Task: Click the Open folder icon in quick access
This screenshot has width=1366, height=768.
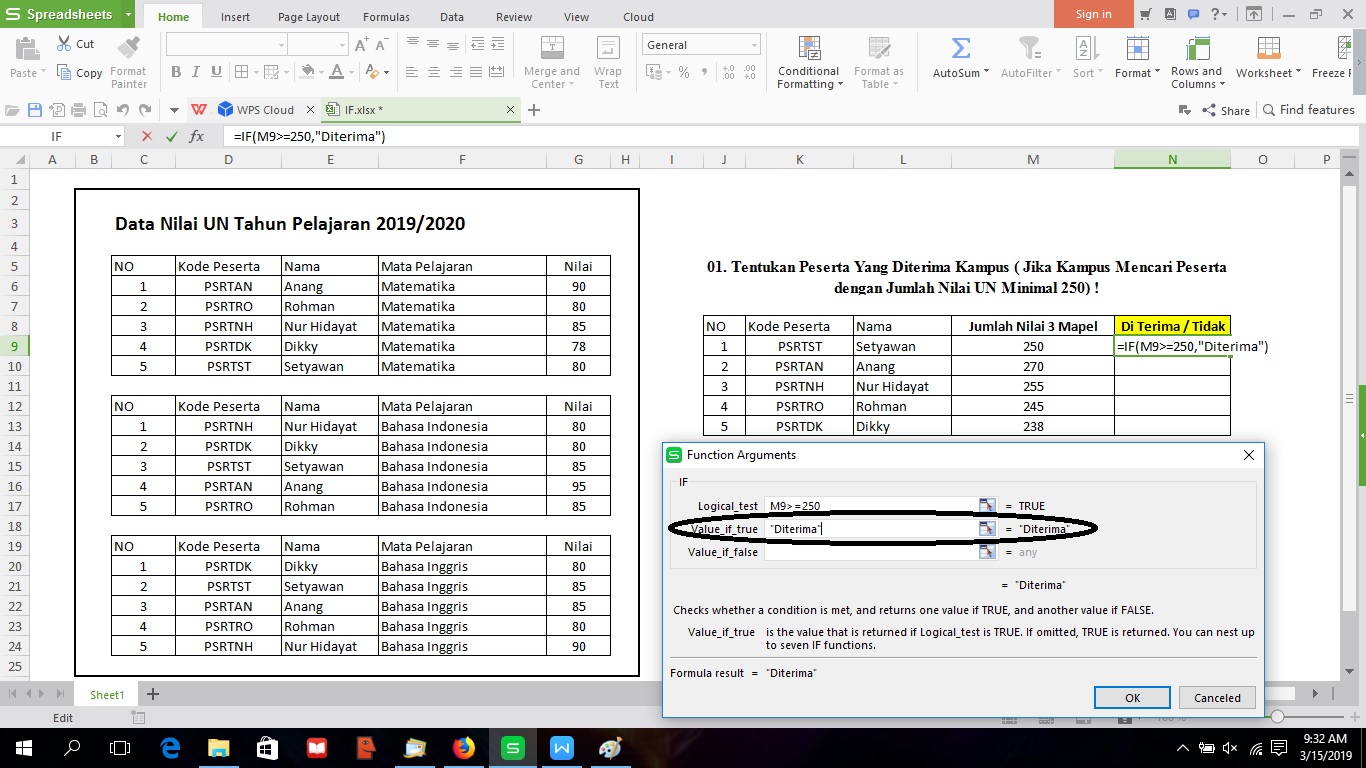Action: [x=14, y=110]
